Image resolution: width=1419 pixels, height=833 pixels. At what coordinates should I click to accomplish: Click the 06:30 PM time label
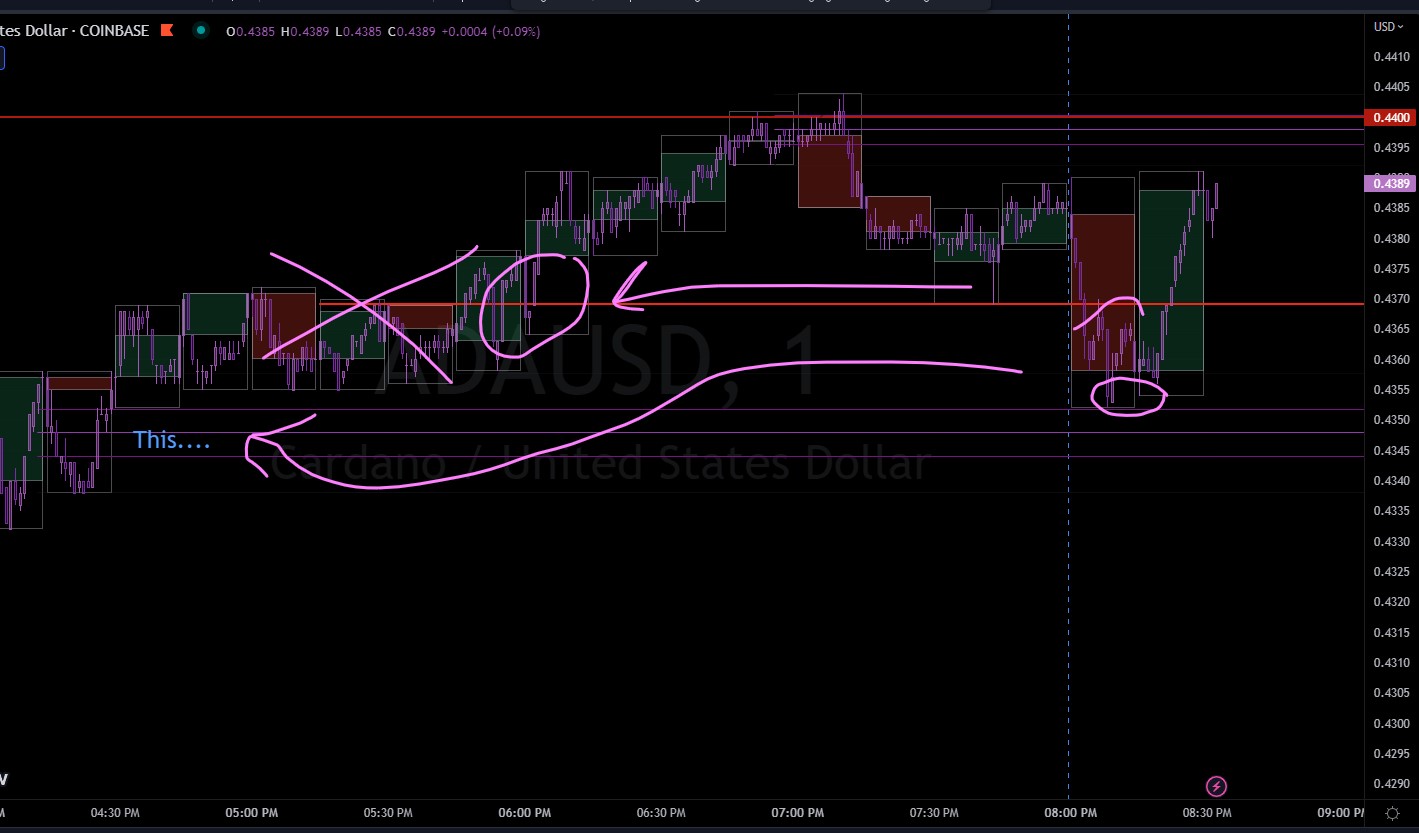coord(661,813)
